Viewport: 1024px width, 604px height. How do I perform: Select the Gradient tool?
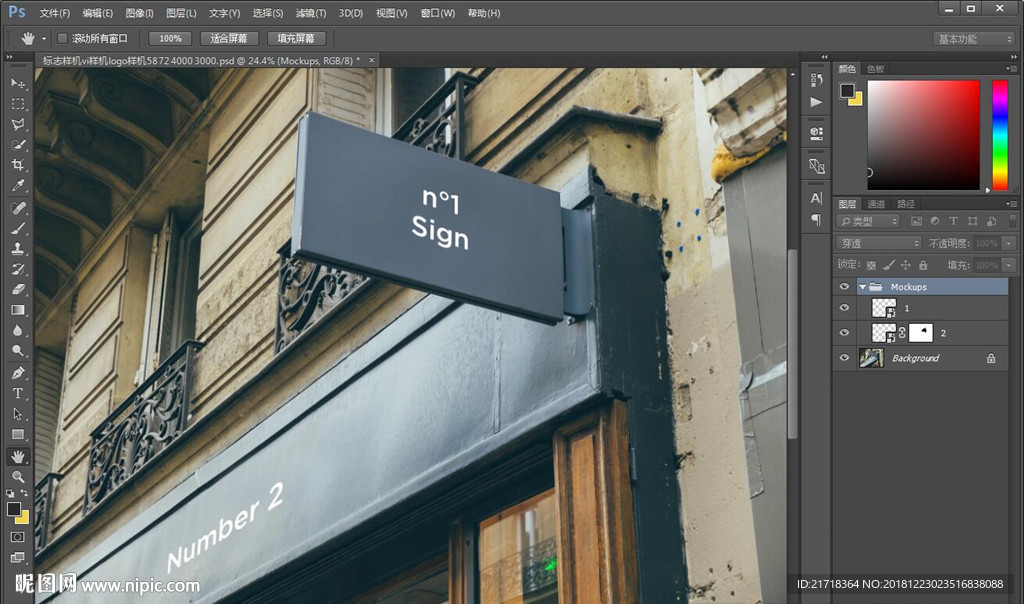click(x=18, y=310)
